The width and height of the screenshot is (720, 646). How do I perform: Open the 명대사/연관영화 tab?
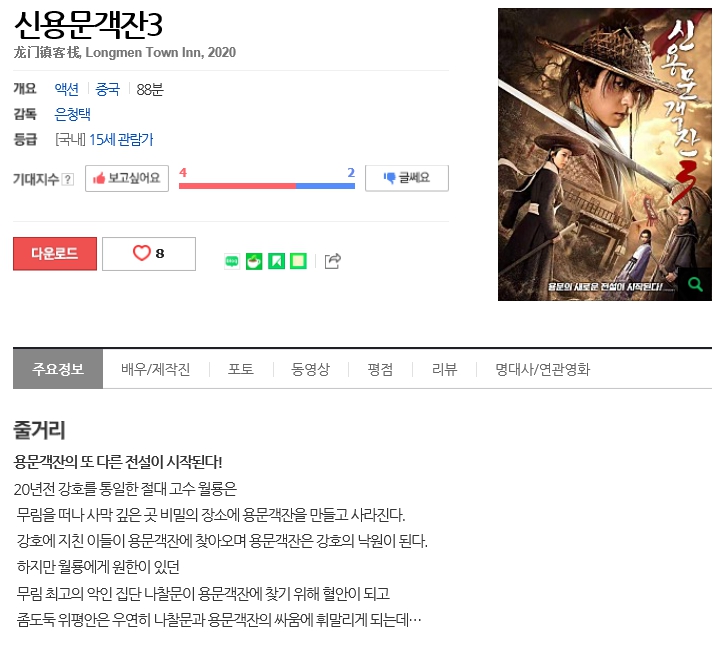click(542, 369)
